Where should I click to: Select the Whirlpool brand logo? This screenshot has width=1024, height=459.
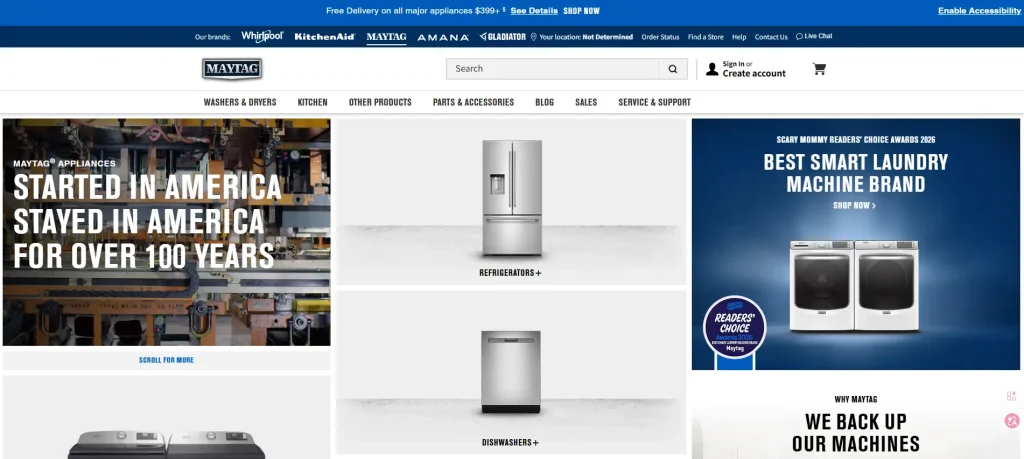click(x=262, y=37)
